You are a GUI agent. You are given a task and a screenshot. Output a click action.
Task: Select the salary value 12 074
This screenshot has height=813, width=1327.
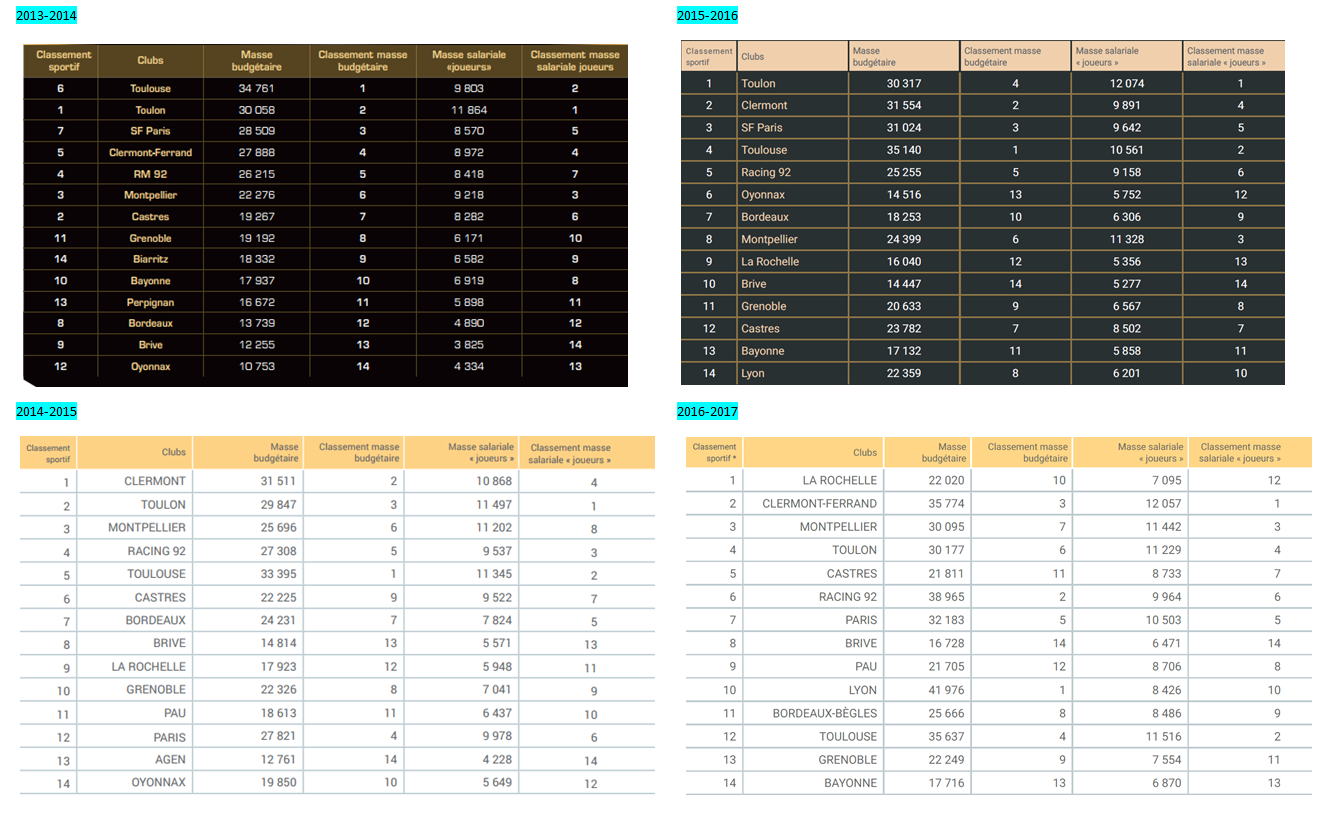1127,83
